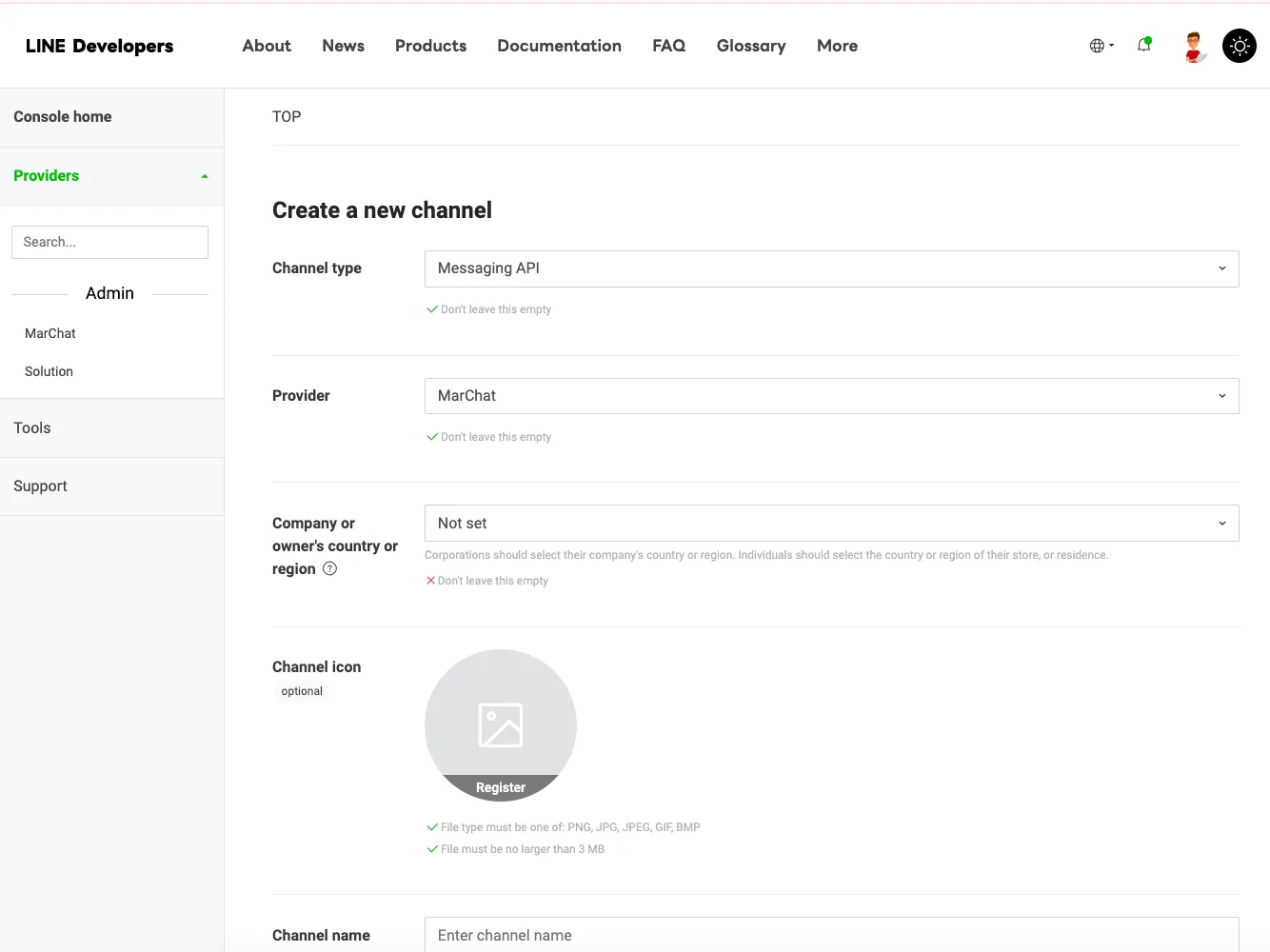Select the Providers sidebar heading
This screenshot has height=952, width=1270.
[x=47, y=175]
